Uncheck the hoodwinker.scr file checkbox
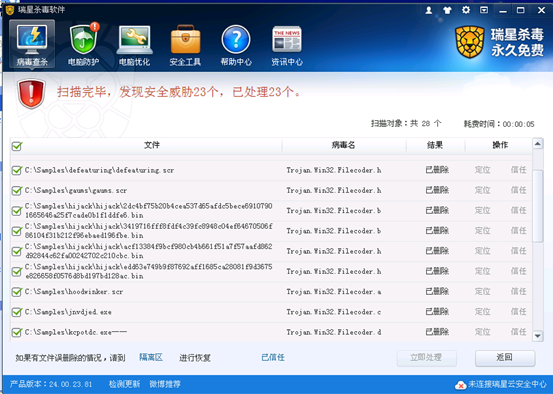553x394 pixels. 17,292
